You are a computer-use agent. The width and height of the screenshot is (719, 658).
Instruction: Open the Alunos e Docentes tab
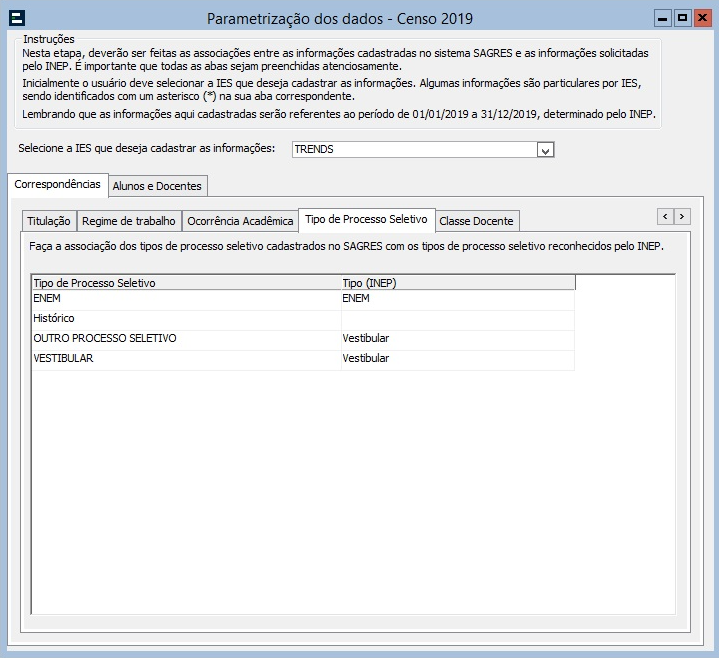(157, 186)
